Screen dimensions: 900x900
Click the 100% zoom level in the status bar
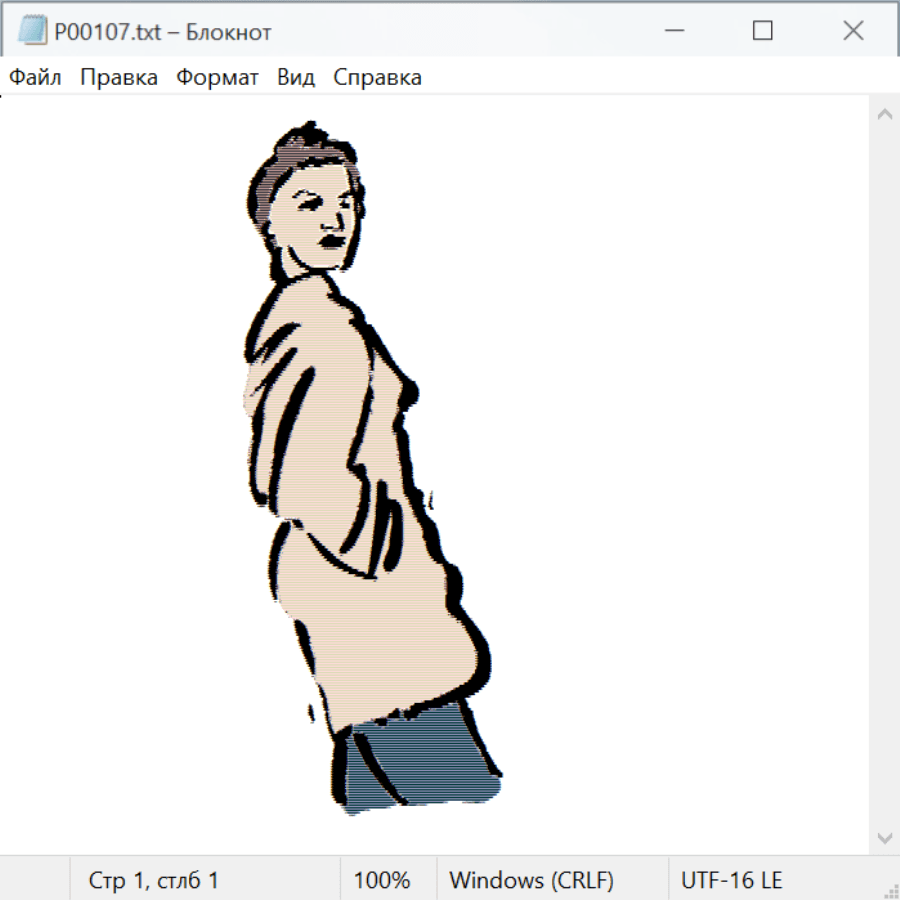(x=382, y=880)
